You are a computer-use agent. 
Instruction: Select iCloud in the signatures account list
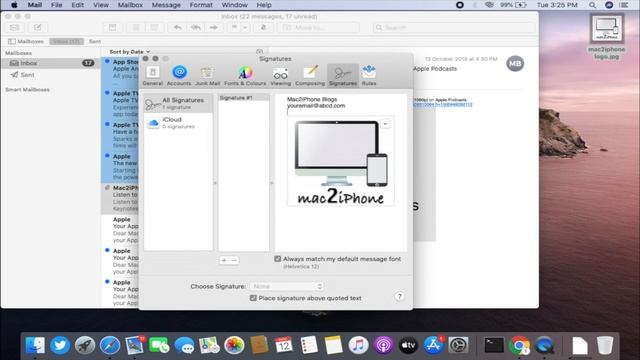point(178,123)
